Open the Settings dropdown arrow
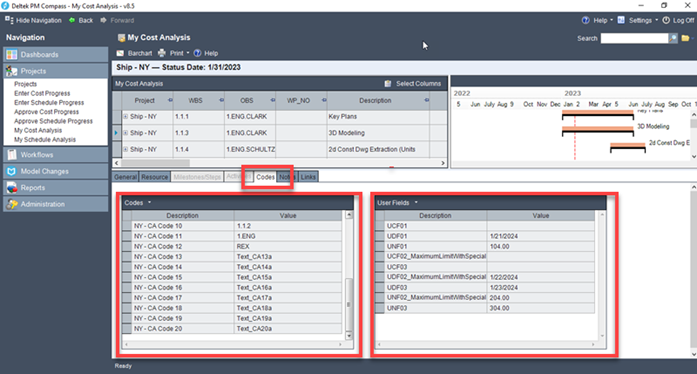The height and width of the screenshot is (374, 697). click(x=656, y=20)
